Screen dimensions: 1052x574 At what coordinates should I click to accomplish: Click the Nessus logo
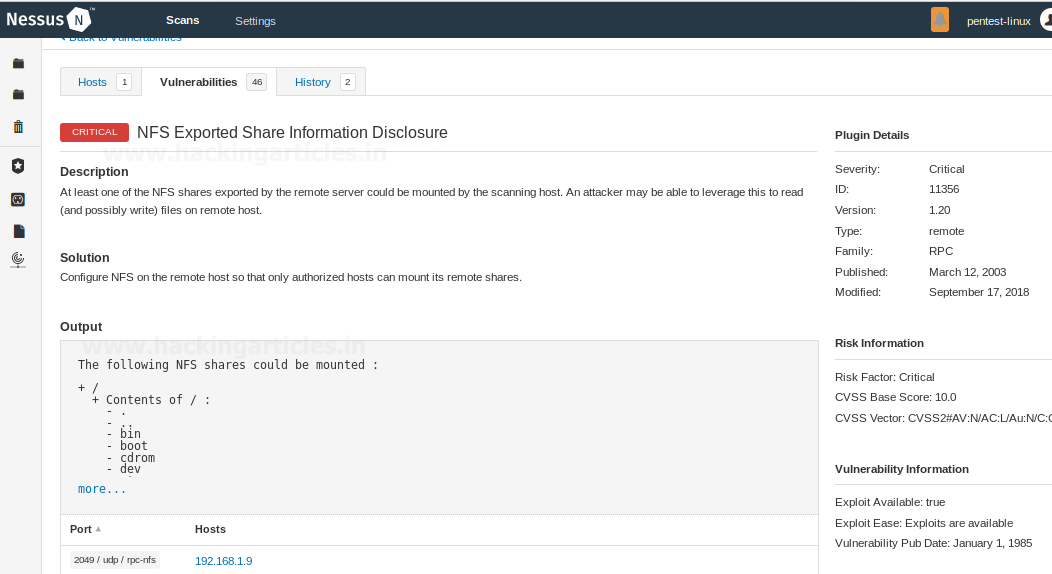coord(49,19)
